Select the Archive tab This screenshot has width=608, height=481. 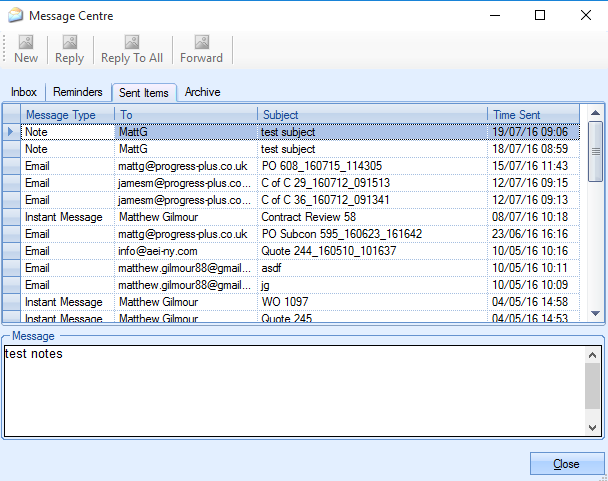coord(203,92)
